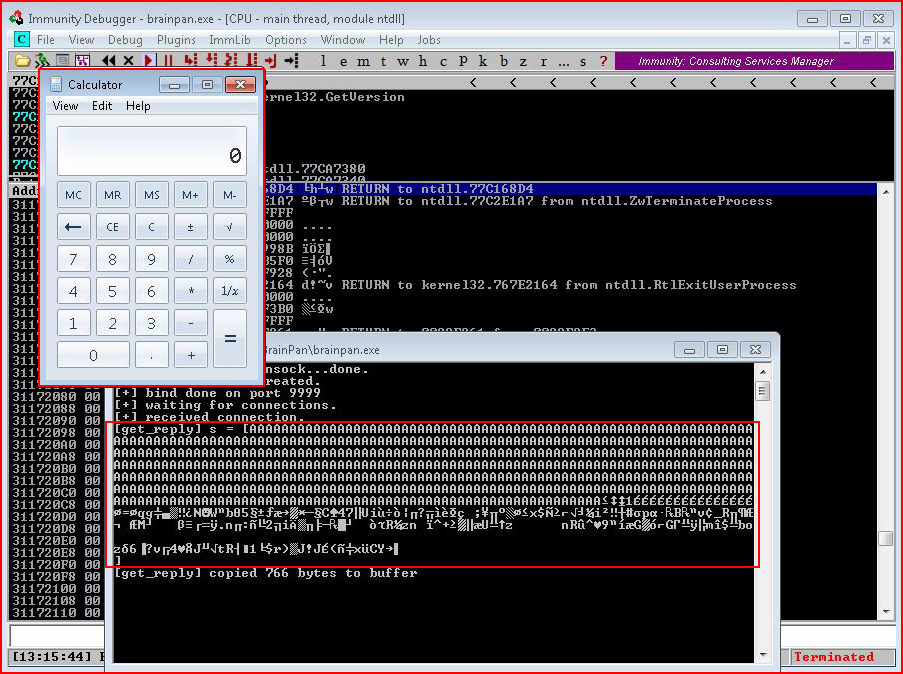Click brainpan console scrollbar up arrow
This screenshot has height=674, width=903.
pyautogui.click(x=762, y=372)
